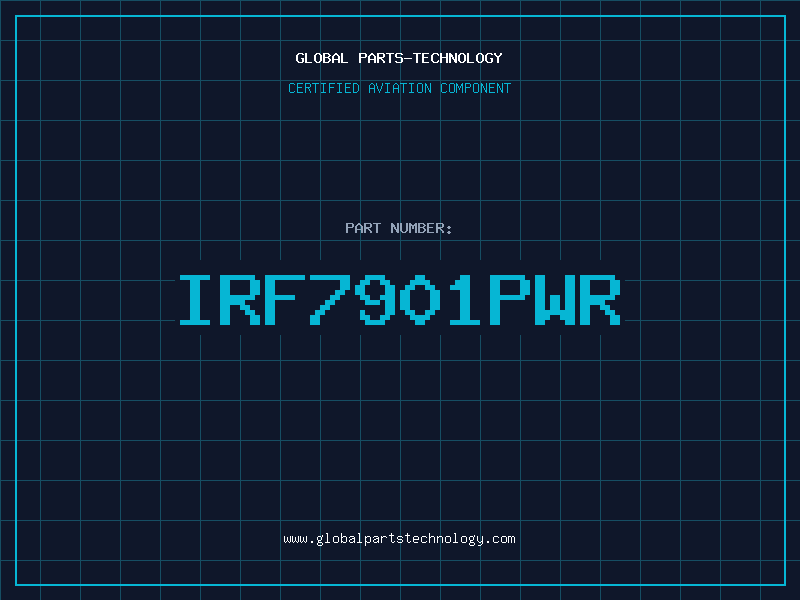
Task: Open the www.globalpartstechnology.com link
Action: (x=399, y=539)
